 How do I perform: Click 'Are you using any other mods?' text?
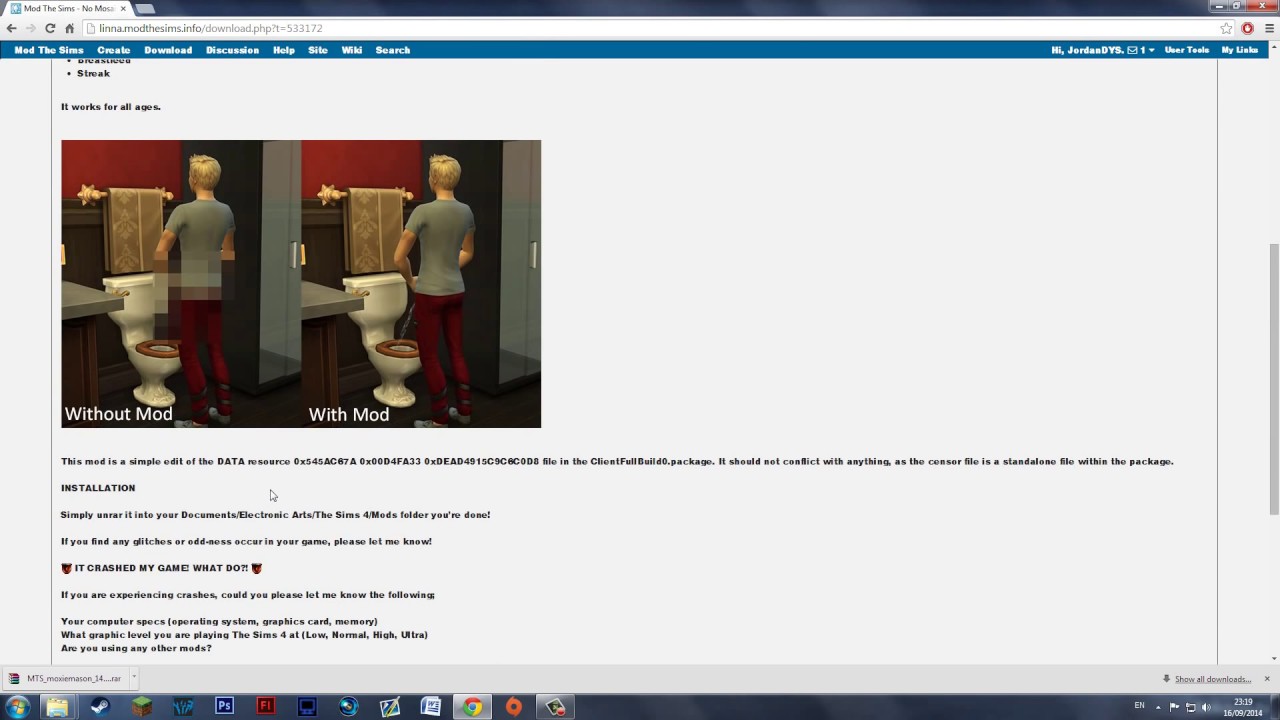[136, 648]
